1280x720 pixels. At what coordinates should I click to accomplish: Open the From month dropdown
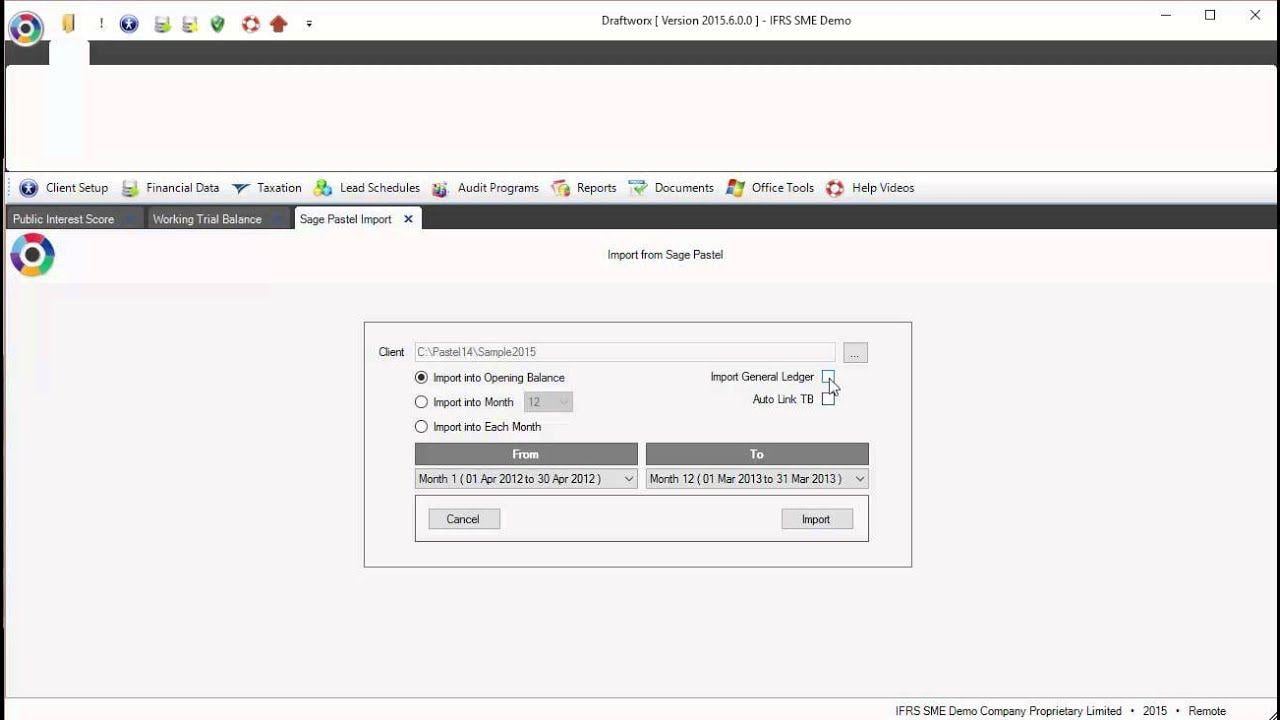526,479
